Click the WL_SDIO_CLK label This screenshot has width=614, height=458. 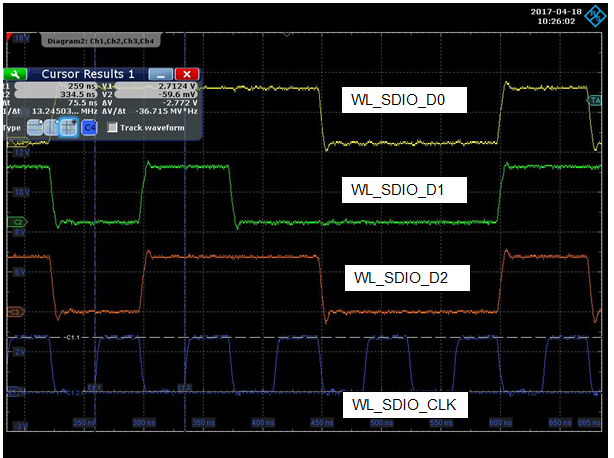click(405, 405)
